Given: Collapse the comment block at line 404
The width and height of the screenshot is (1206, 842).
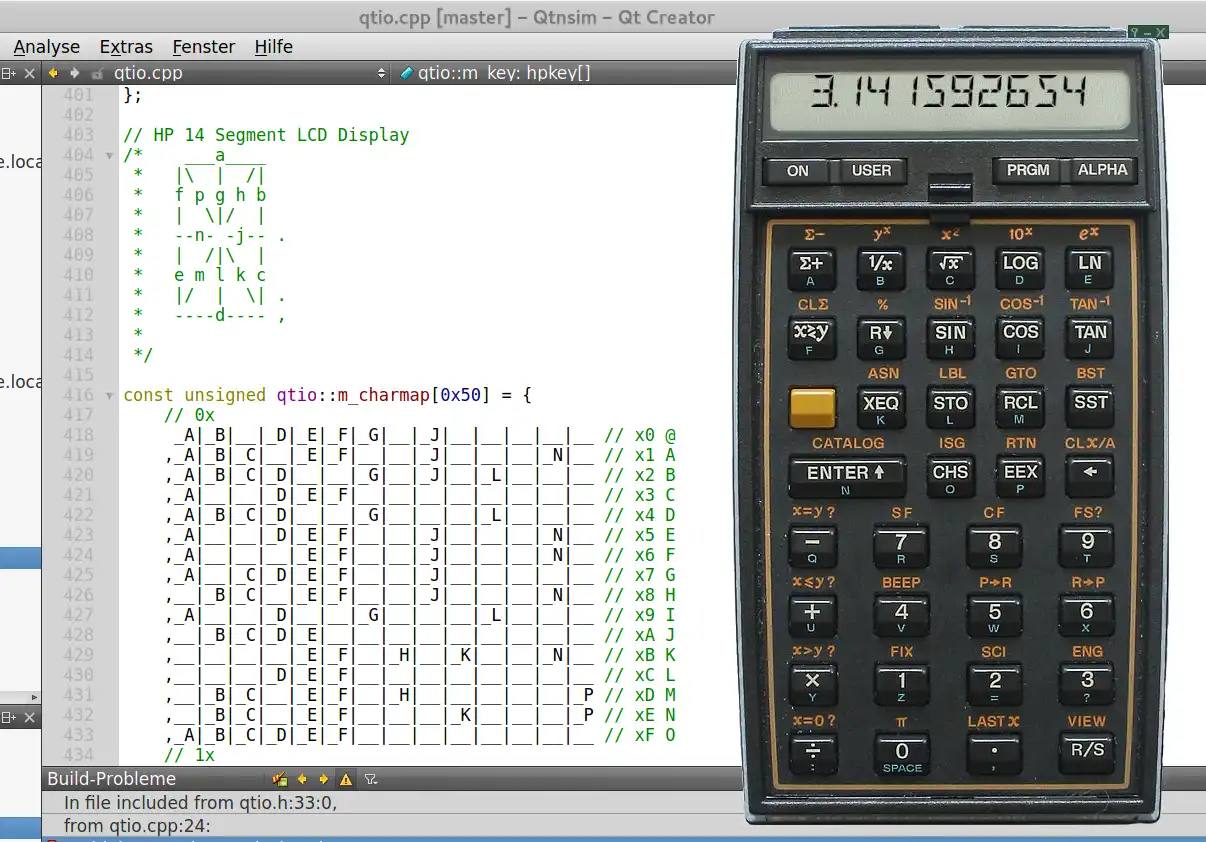Looking at the screenshot, I should coord(109,155).
